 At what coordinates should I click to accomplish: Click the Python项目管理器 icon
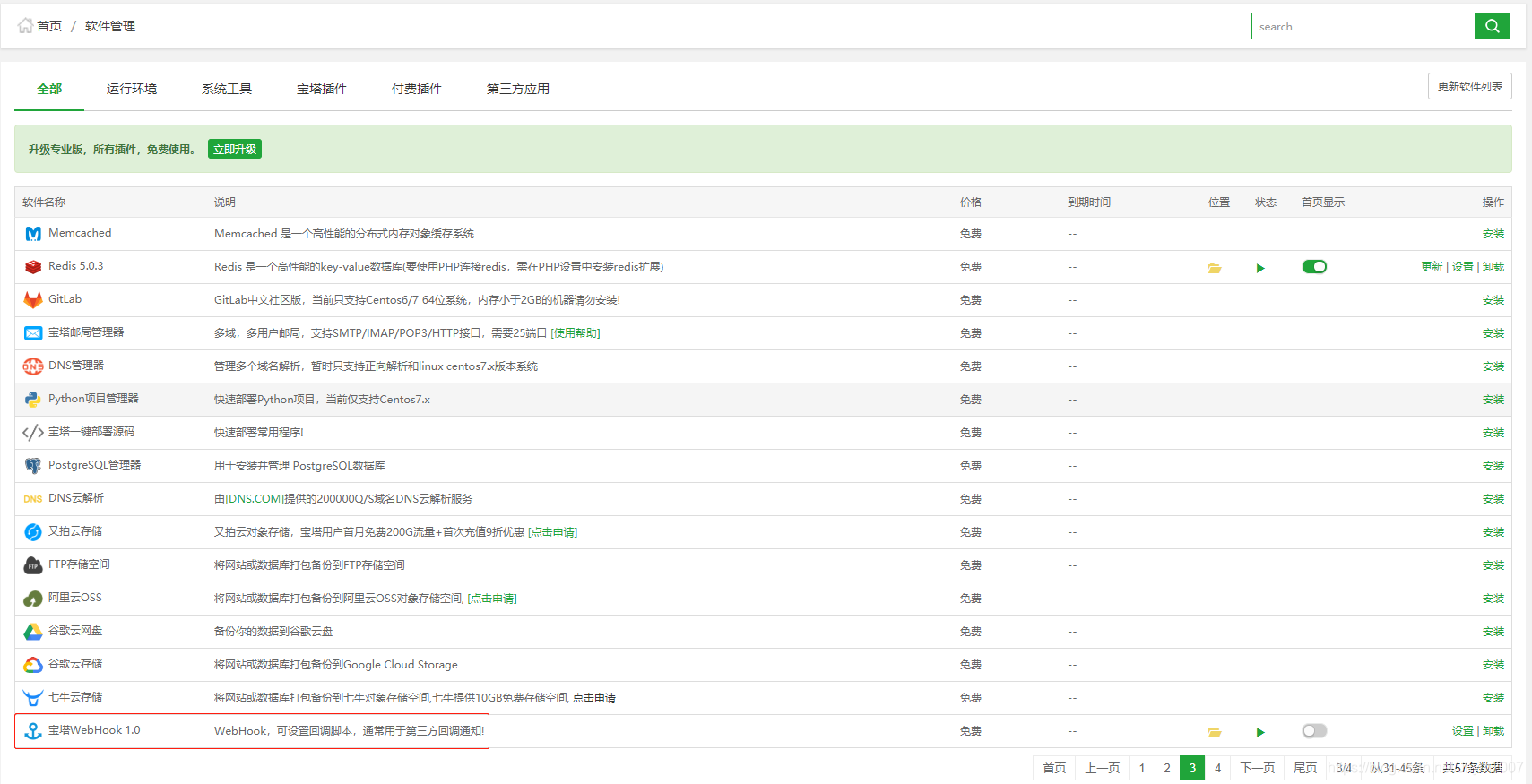33,400
